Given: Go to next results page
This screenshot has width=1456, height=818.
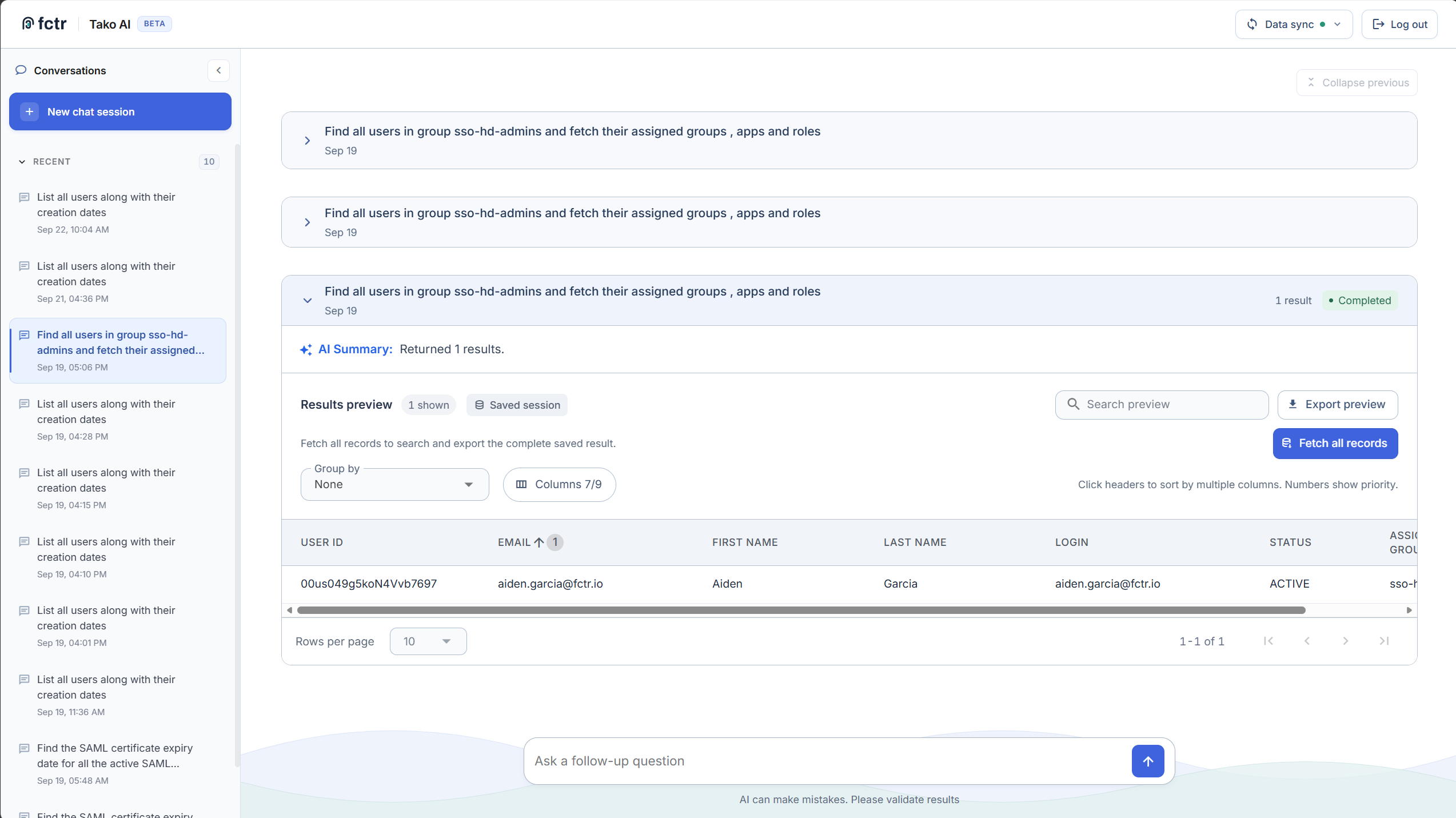Looking at the screenshot, I should pyautogui.click(x=1345, y=641).
